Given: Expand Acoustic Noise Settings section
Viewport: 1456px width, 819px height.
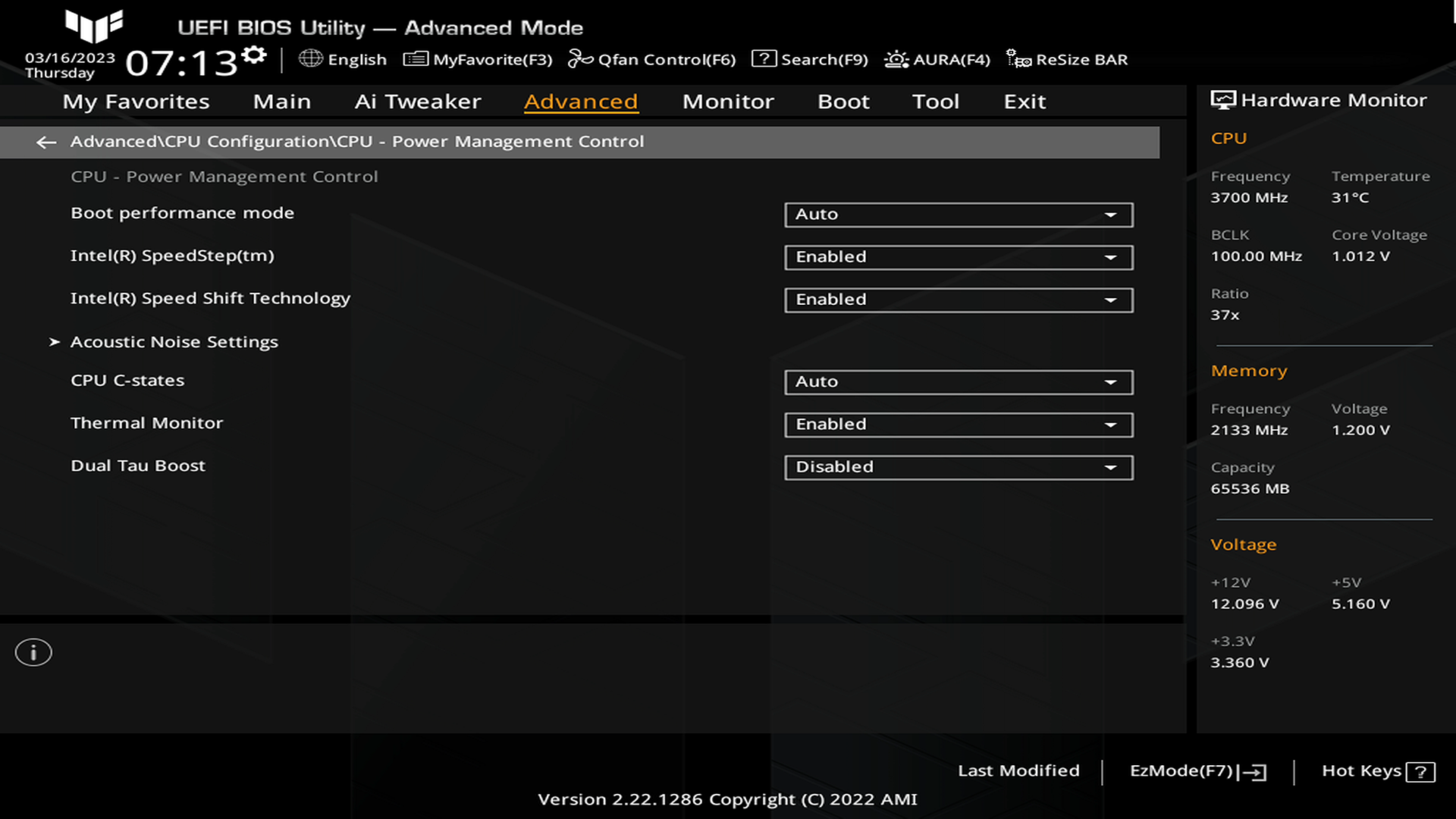Looking at the screenshot, I should tap(173, 341).
